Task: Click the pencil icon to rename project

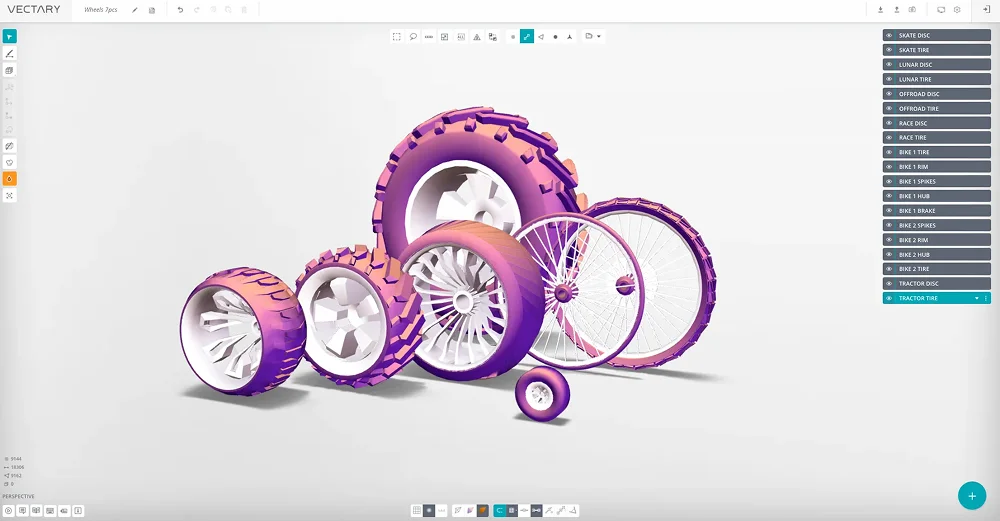Action: point(135,10)
